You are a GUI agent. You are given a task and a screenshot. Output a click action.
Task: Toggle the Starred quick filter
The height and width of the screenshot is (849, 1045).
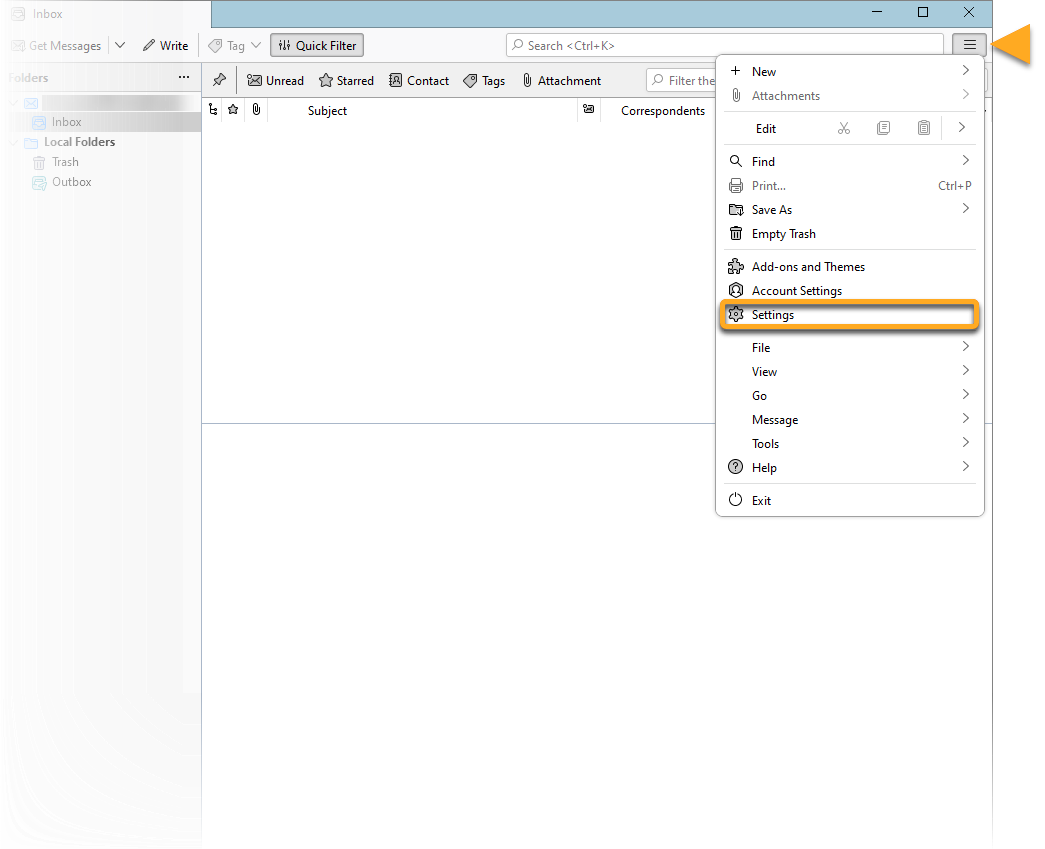pyautogui.click(x=346, y=80)
